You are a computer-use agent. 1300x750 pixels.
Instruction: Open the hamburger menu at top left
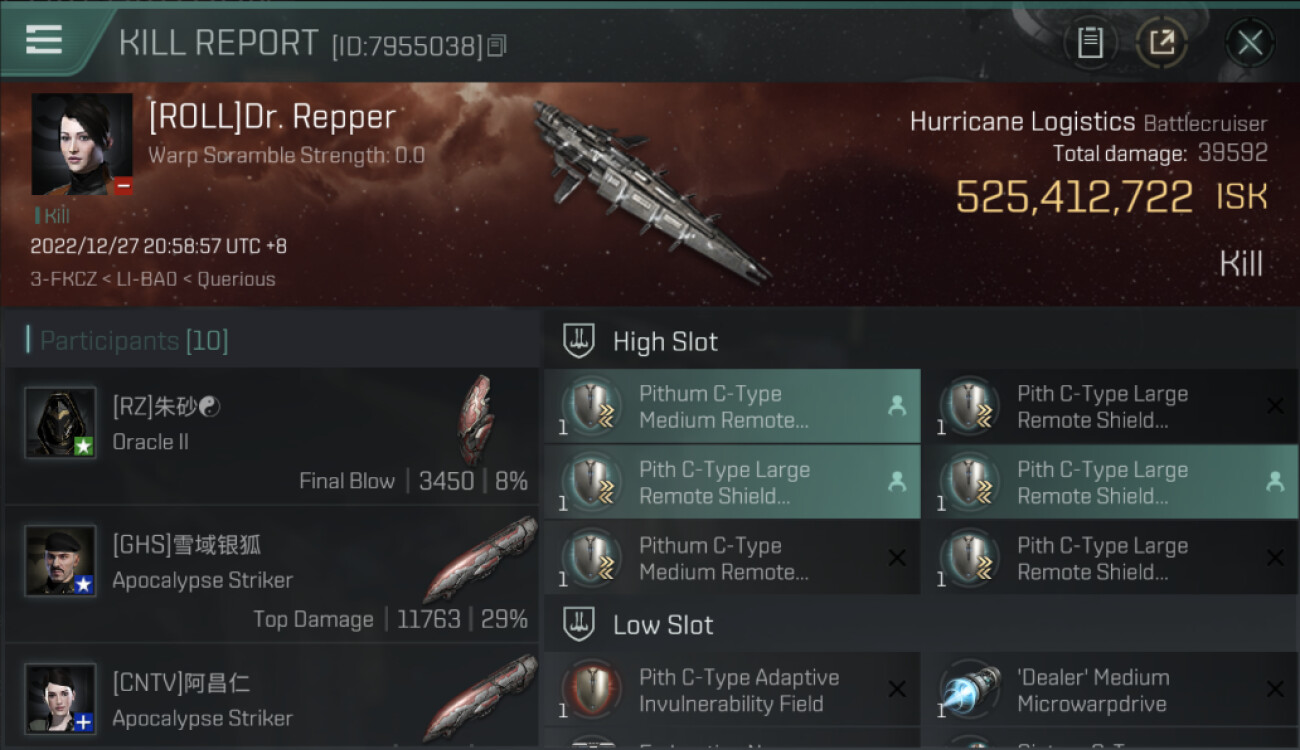pyautogui.click(x=44, y=40)
